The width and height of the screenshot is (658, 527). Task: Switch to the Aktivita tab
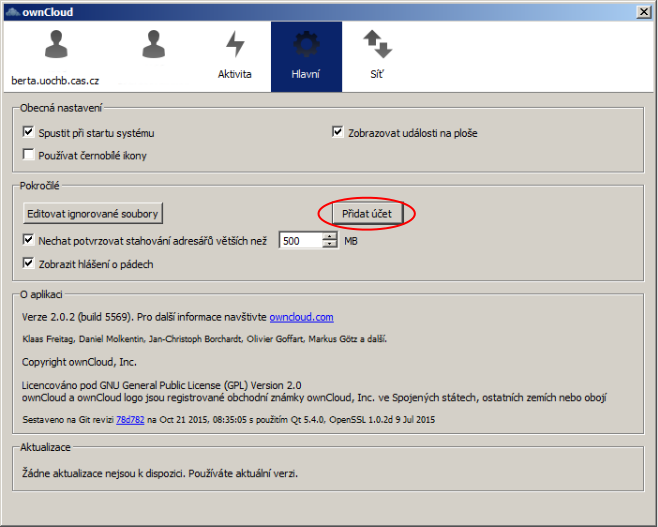[x=235, y=57]
